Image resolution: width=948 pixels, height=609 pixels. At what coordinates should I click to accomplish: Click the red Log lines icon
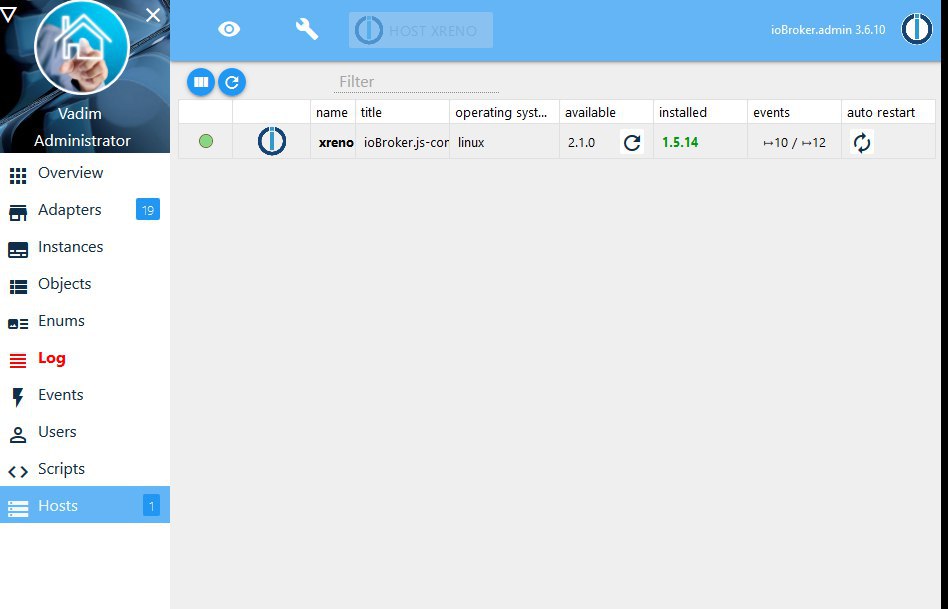coord(18,361)
